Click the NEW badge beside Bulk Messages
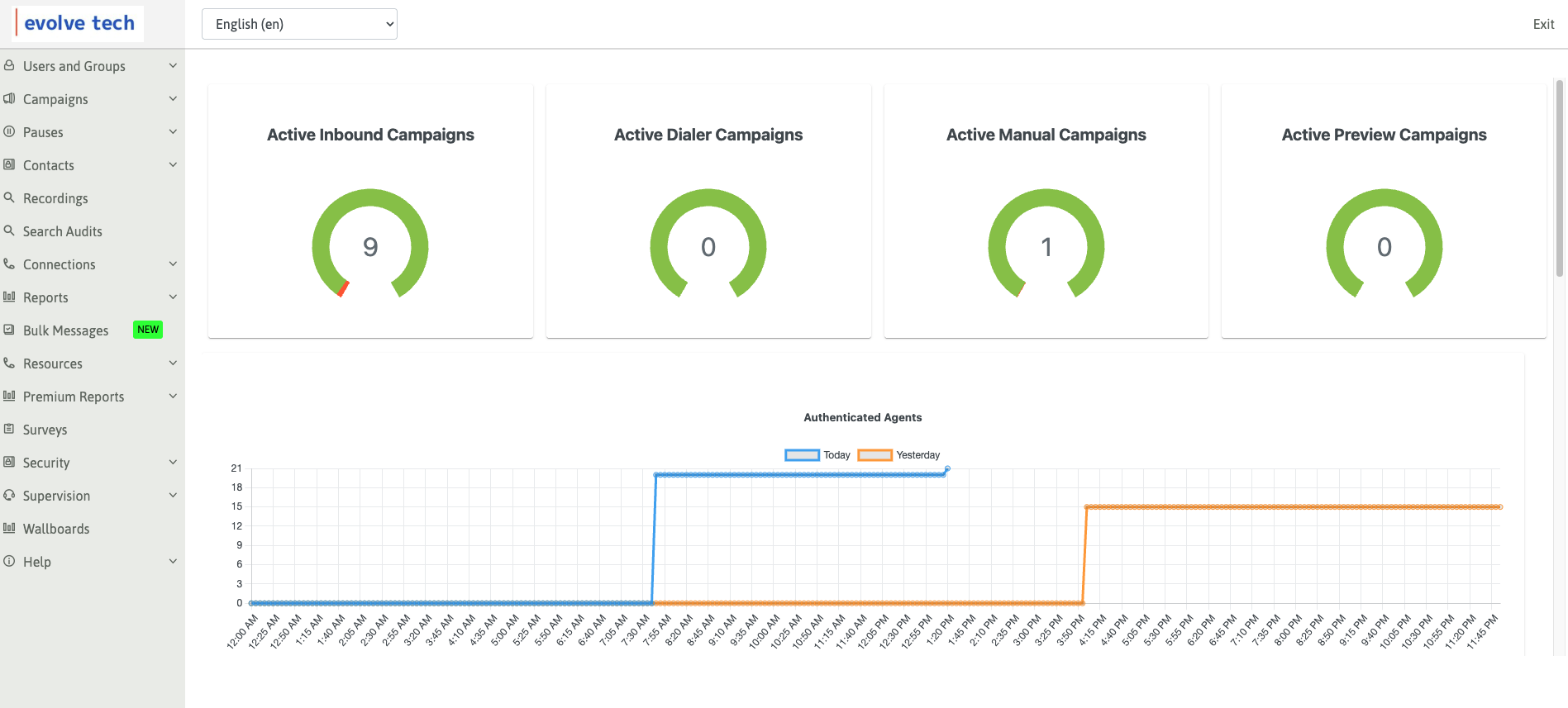The width and height of the screenshot is (1568, 708). [148, 330]
